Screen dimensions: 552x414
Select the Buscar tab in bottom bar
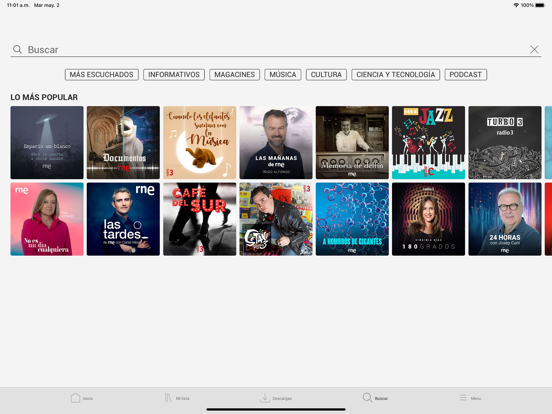[x=375, y=398]
